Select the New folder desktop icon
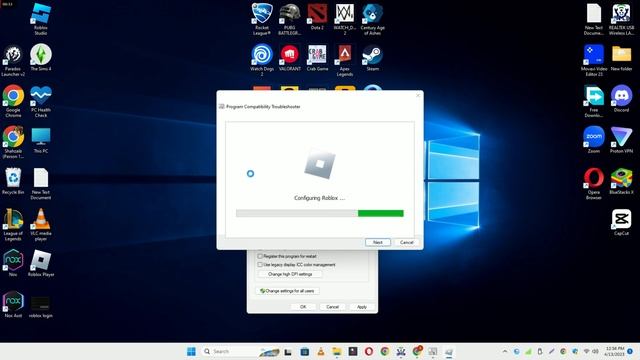 [x=621, y=58]
